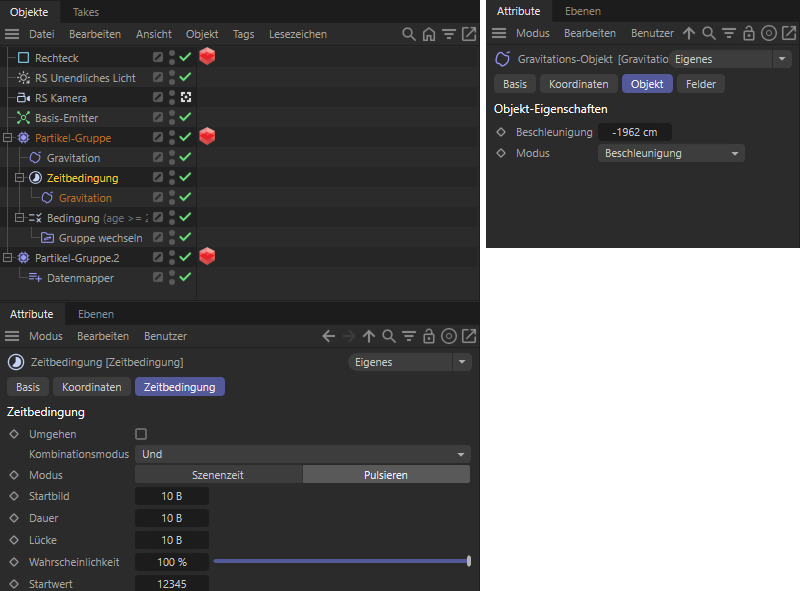Click the RS Kamera object icon
This screenshot has width=800, height=591.
pos(23,97)
